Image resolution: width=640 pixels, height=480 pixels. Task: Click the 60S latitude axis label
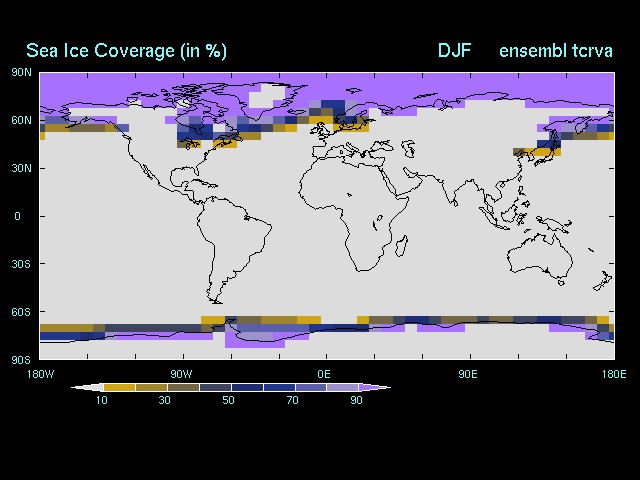[22, 312]
